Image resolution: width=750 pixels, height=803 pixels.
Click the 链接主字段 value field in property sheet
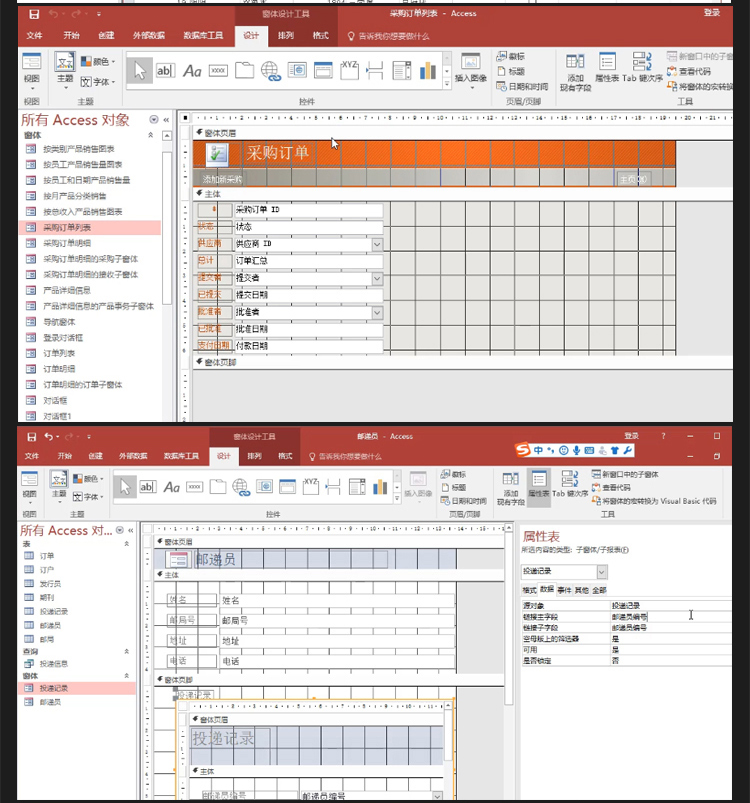(x=670, y=617)
